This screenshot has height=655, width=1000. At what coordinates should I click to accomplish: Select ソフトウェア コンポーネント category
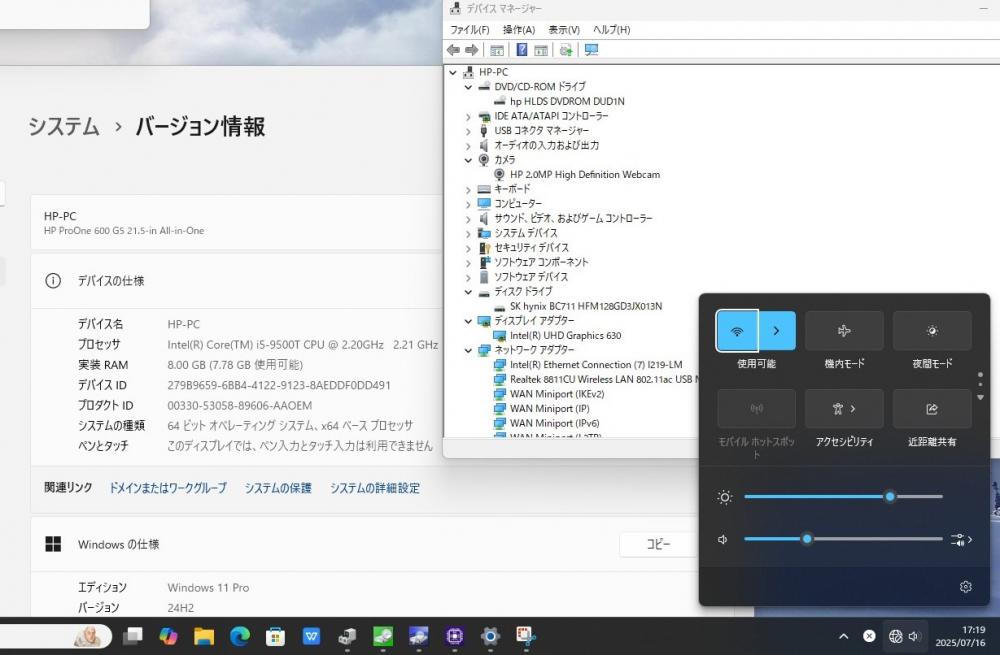click(x=541, y=262)
